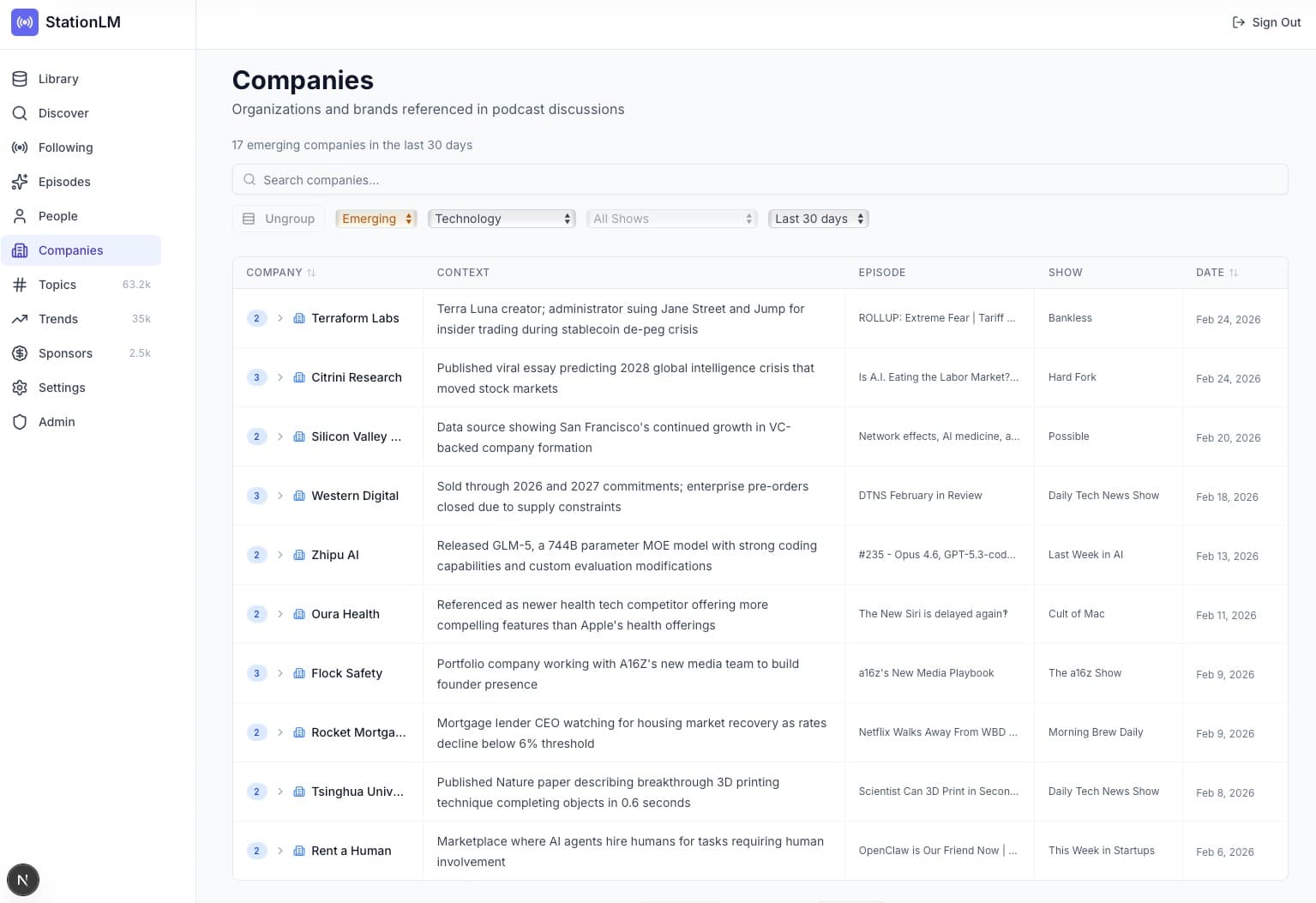This screenshot has width=1316, height=903.
Task: Open the People section icon
Action: tap(20, 216)
